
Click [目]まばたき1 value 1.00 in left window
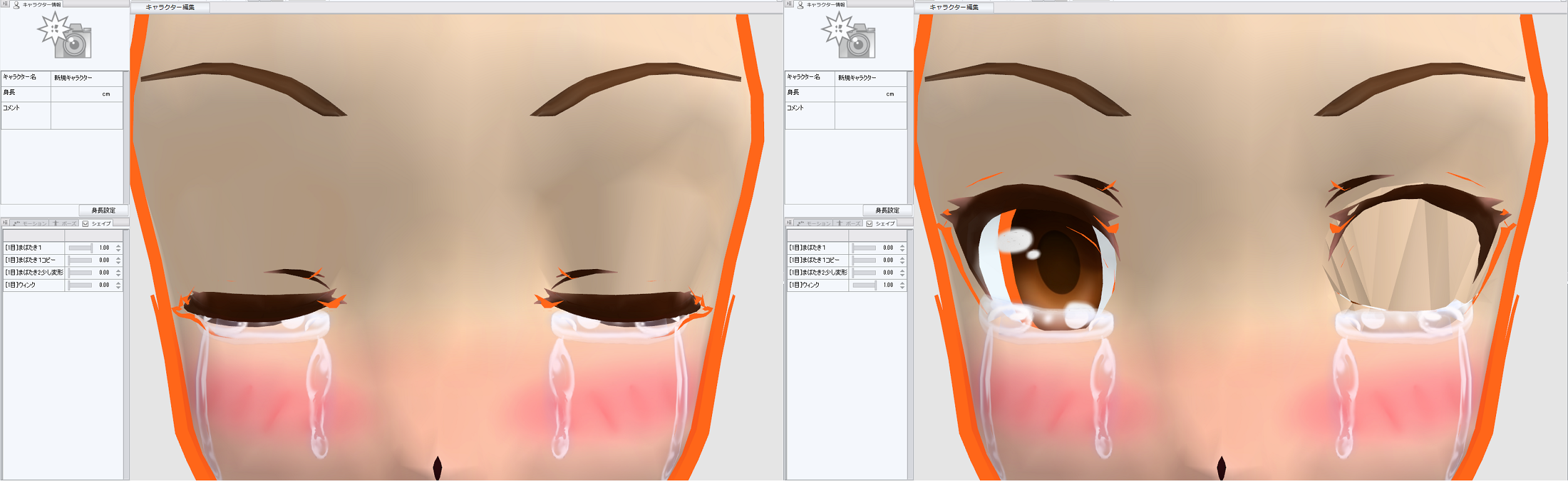(104, 248)
